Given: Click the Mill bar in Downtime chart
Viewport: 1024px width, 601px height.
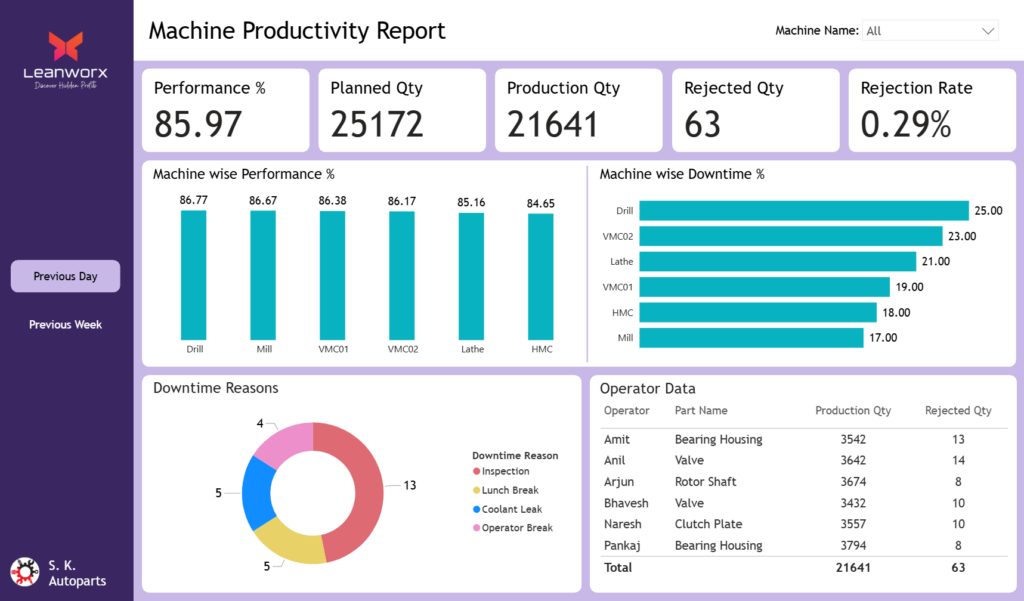Looking at the screenshot, I should 750,338.
